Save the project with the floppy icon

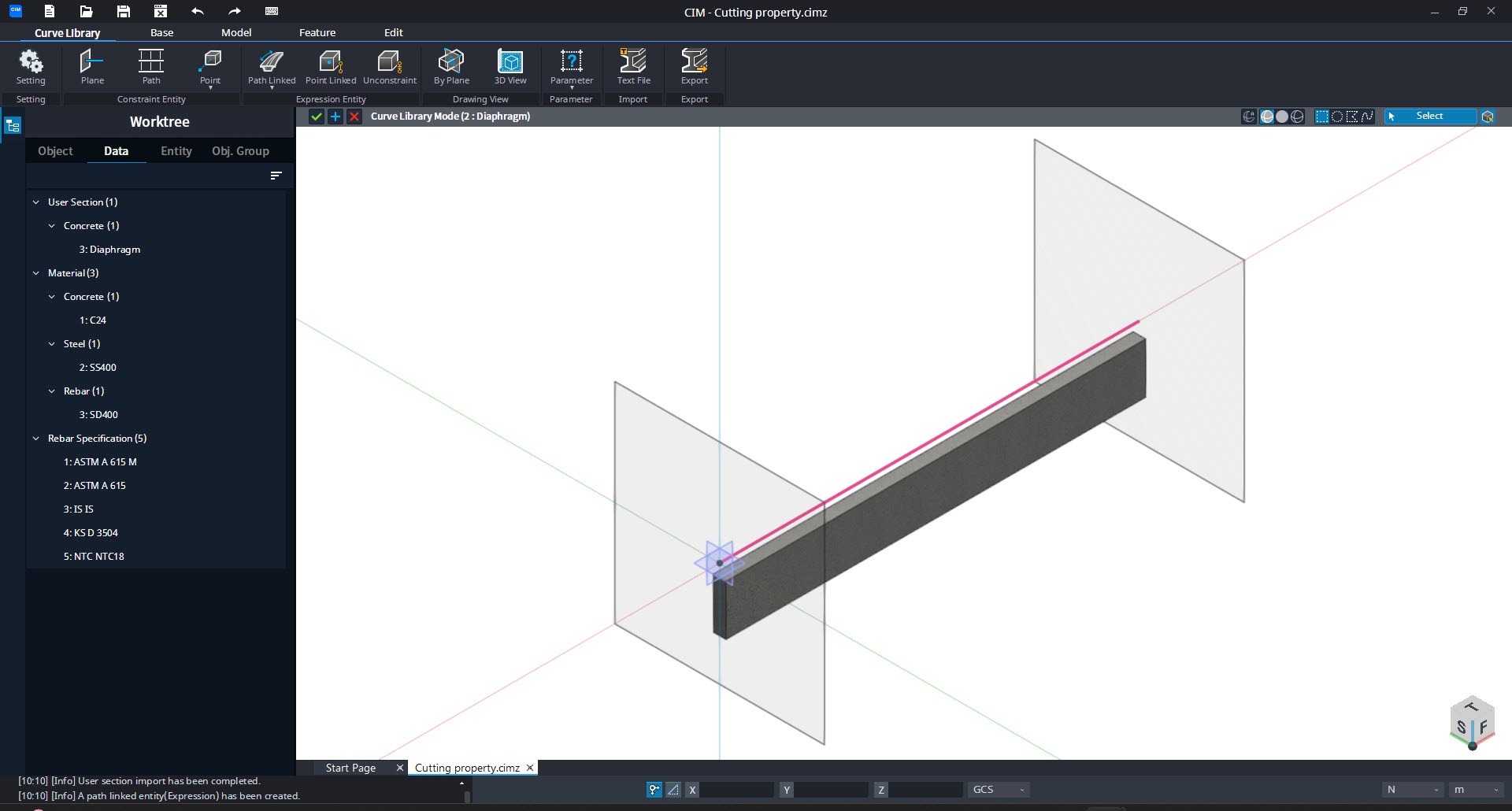124,11
